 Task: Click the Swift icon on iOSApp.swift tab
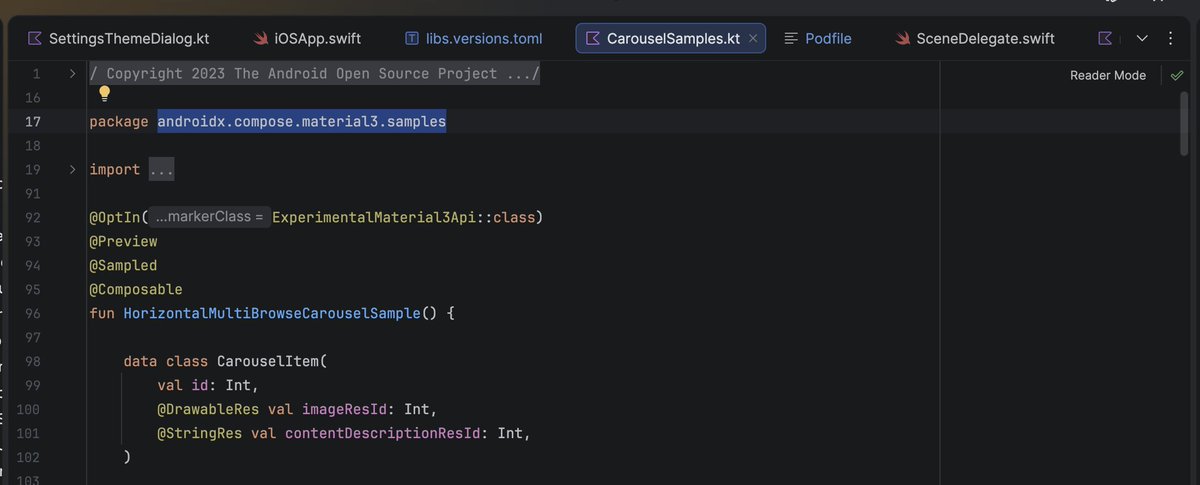tap(263, 39)
